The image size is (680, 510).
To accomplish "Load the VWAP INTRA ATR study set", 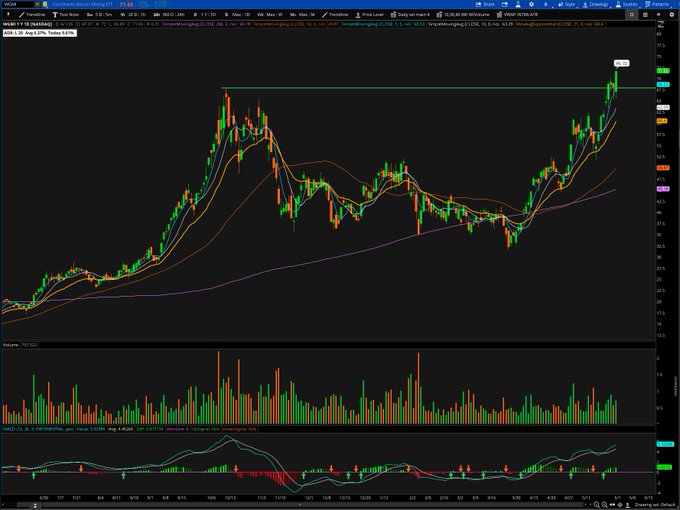I will [x=517, y=14].
